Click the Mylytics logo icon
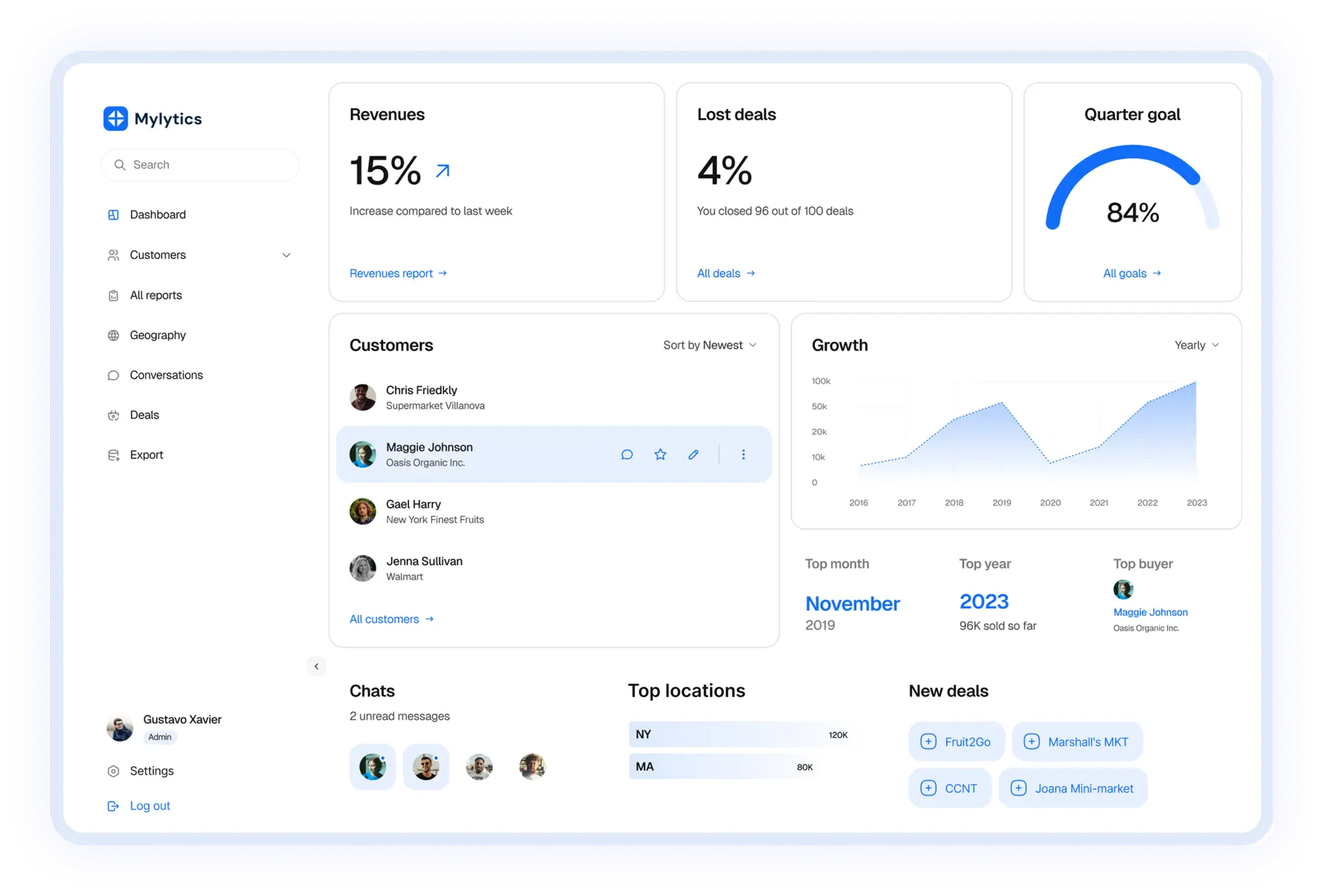Screen dimensions: 1324x896 [x=115, y=119]
